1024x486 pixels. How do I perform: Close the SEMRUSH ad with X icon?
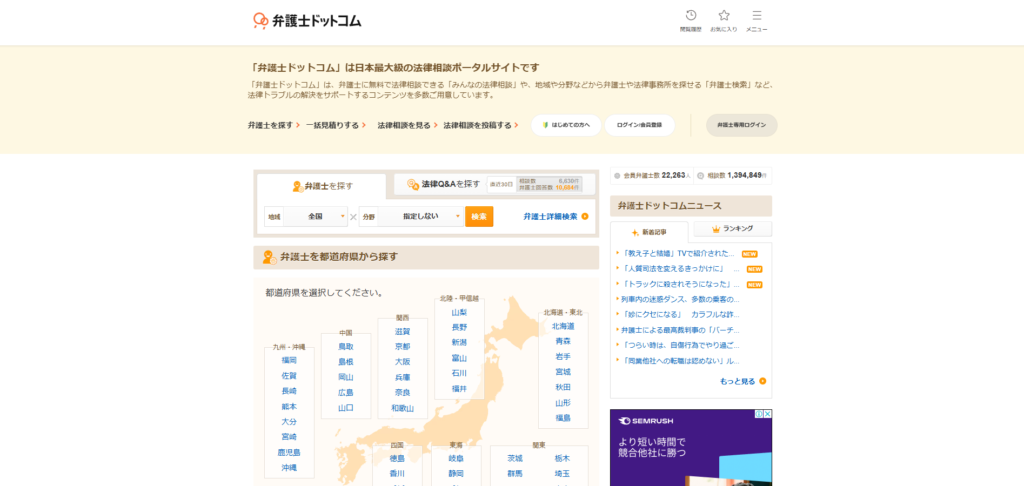767,414
